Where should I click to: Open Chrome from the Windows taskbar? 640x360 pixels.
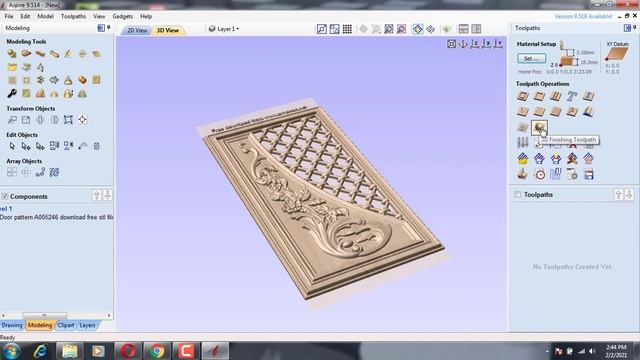[x=157, y=351]
